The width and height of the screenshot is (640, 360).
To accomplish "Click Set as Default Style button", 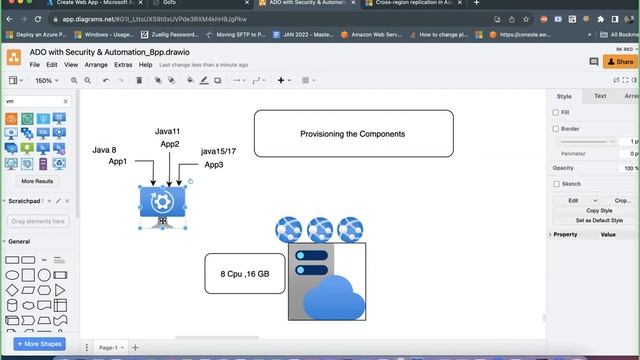I will 599,220.
